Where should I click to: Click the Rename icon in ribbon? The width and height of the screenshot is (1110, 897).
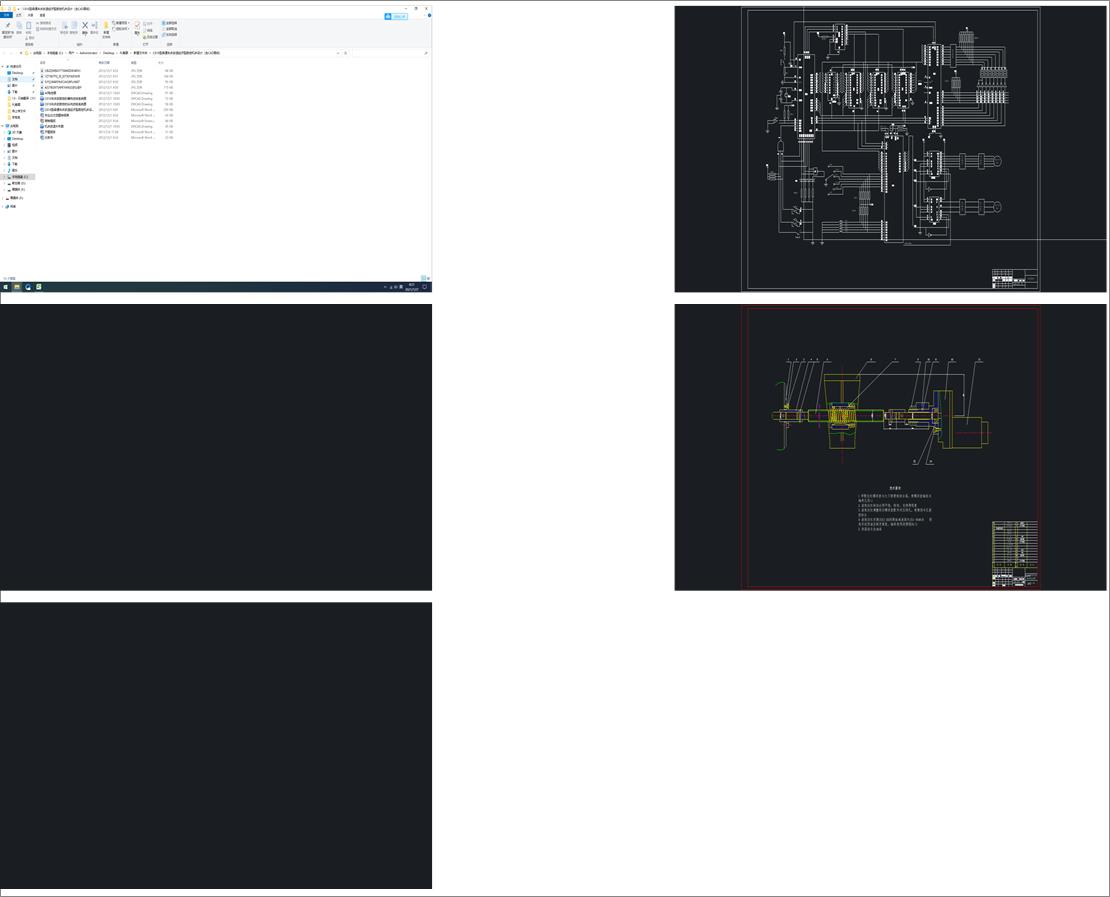(x=94, y=25)
